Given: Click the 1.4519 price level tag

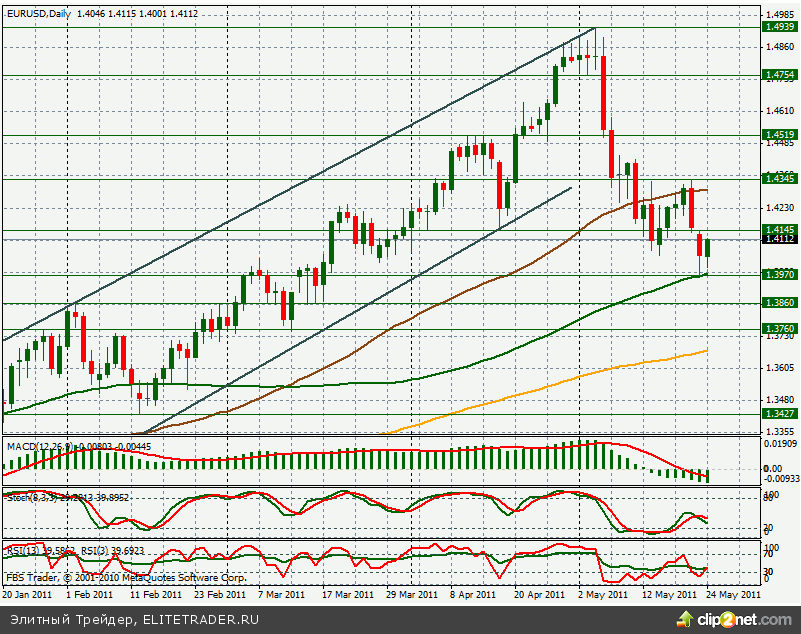Looking at the screenshot, I should [x=778, y=133].
